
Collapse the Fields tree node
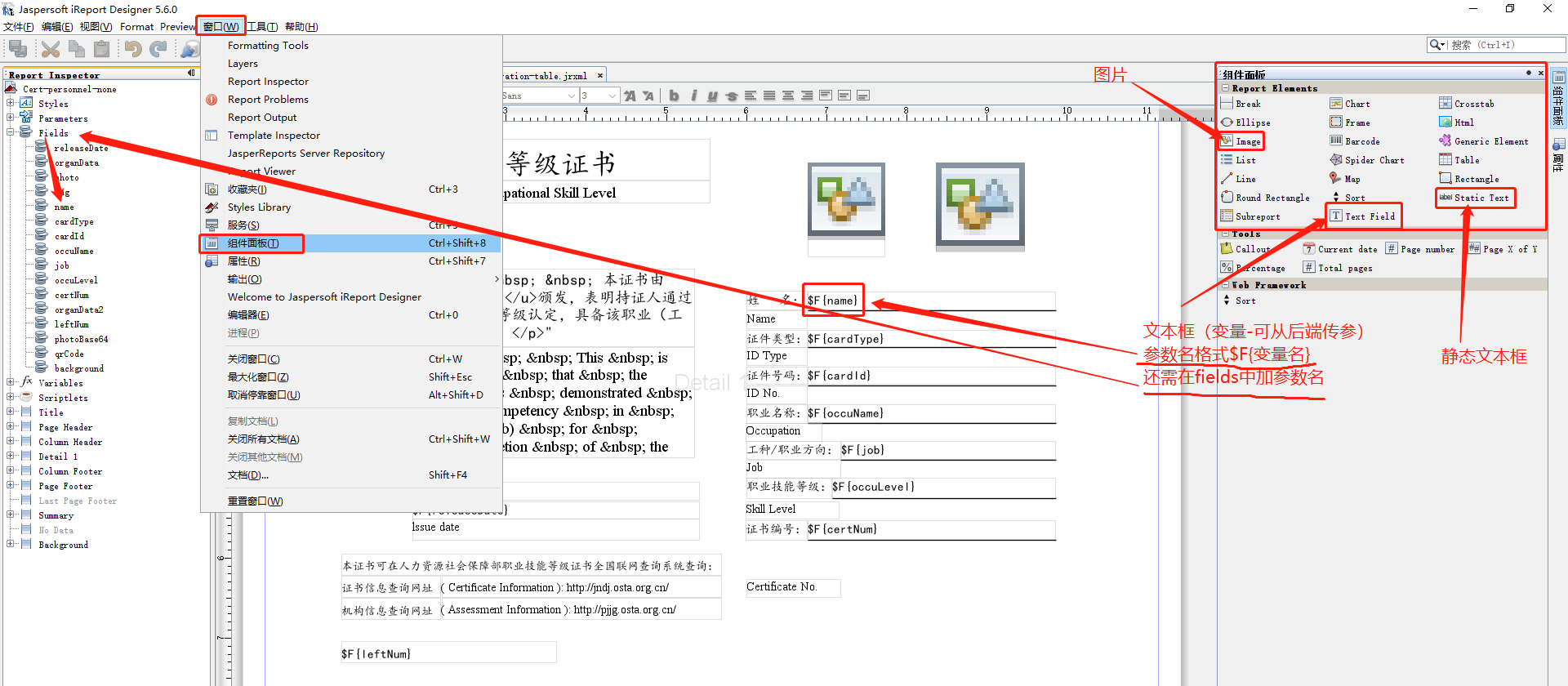point(11,132)
